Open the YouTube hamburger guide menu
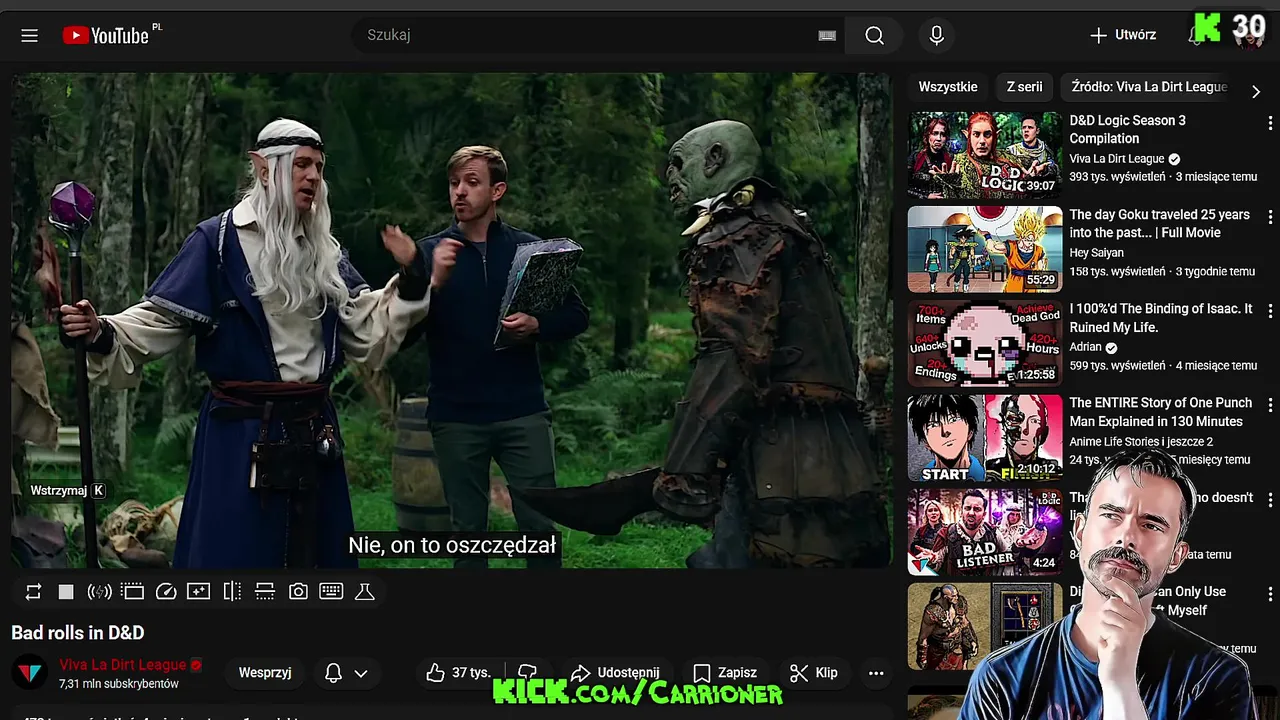The height and width of the screenshot is (720, 1280). point(29,35)
